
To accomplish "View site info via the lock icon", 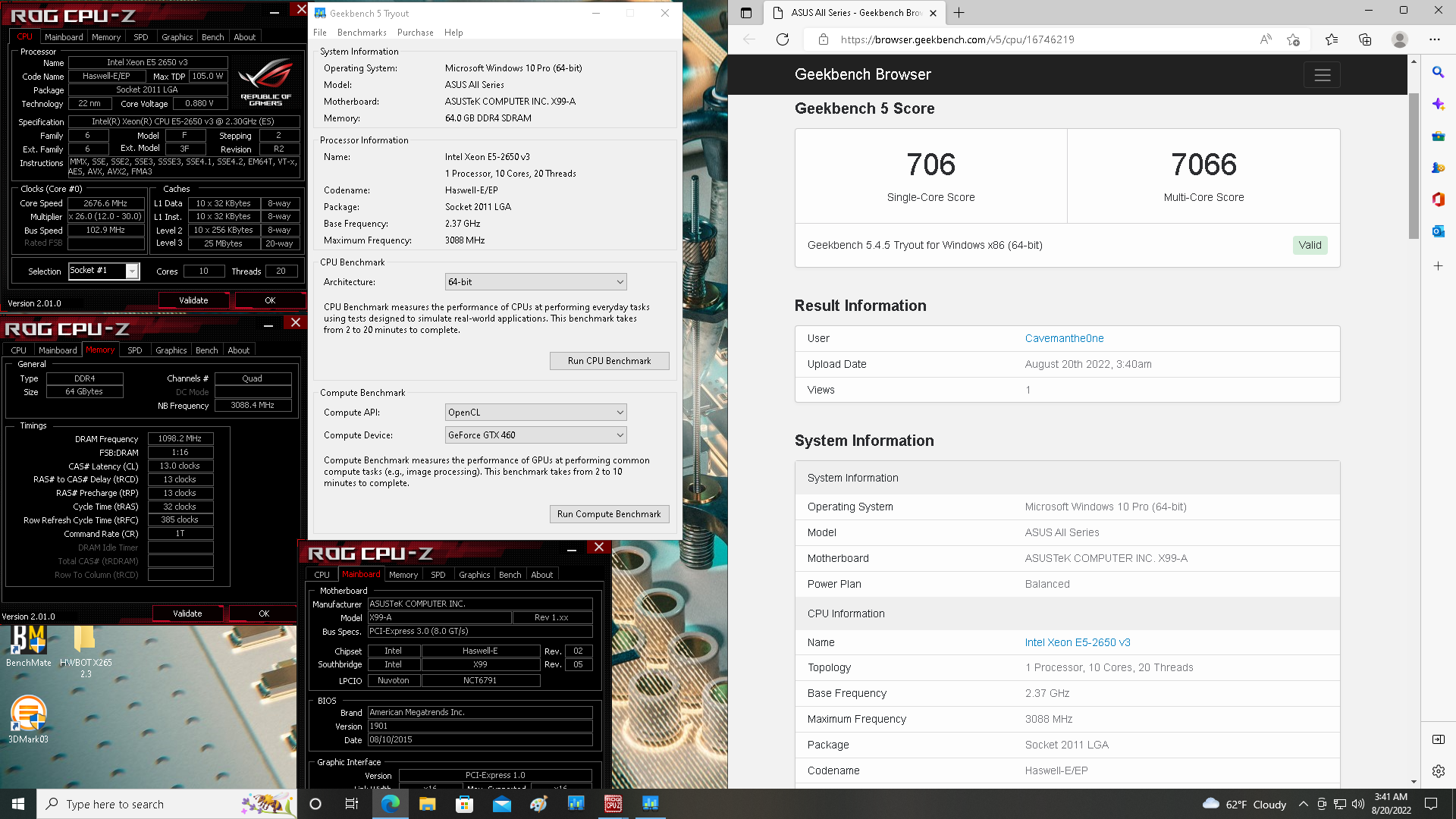I will click(x=823, y=39).
